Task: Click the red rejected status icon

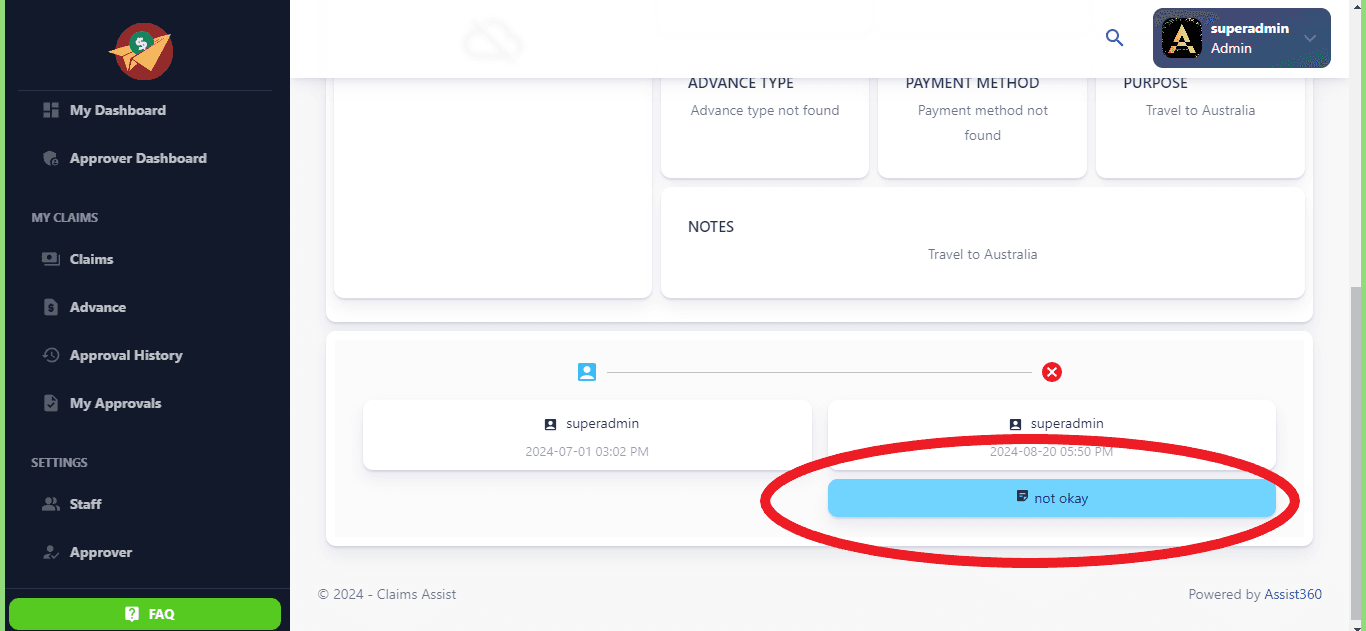Action: 1052,372
